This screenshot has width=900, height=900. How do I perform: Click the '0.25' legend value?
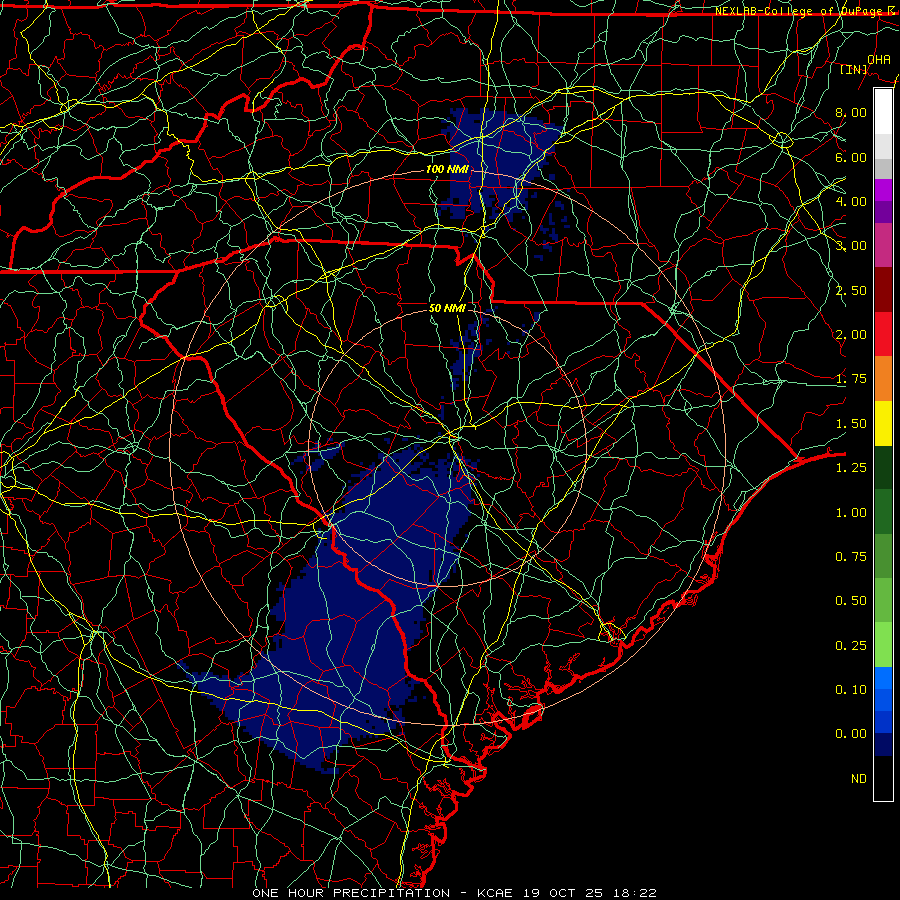tap(851, 646)
